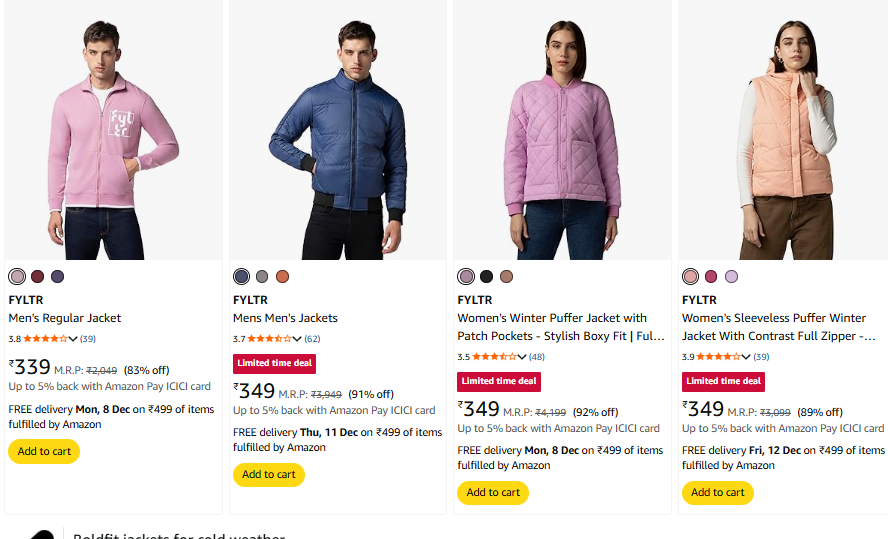Open the Men's Regular Jacket title link
This screenshot has height=539, width=888.
tap(65, 318)
